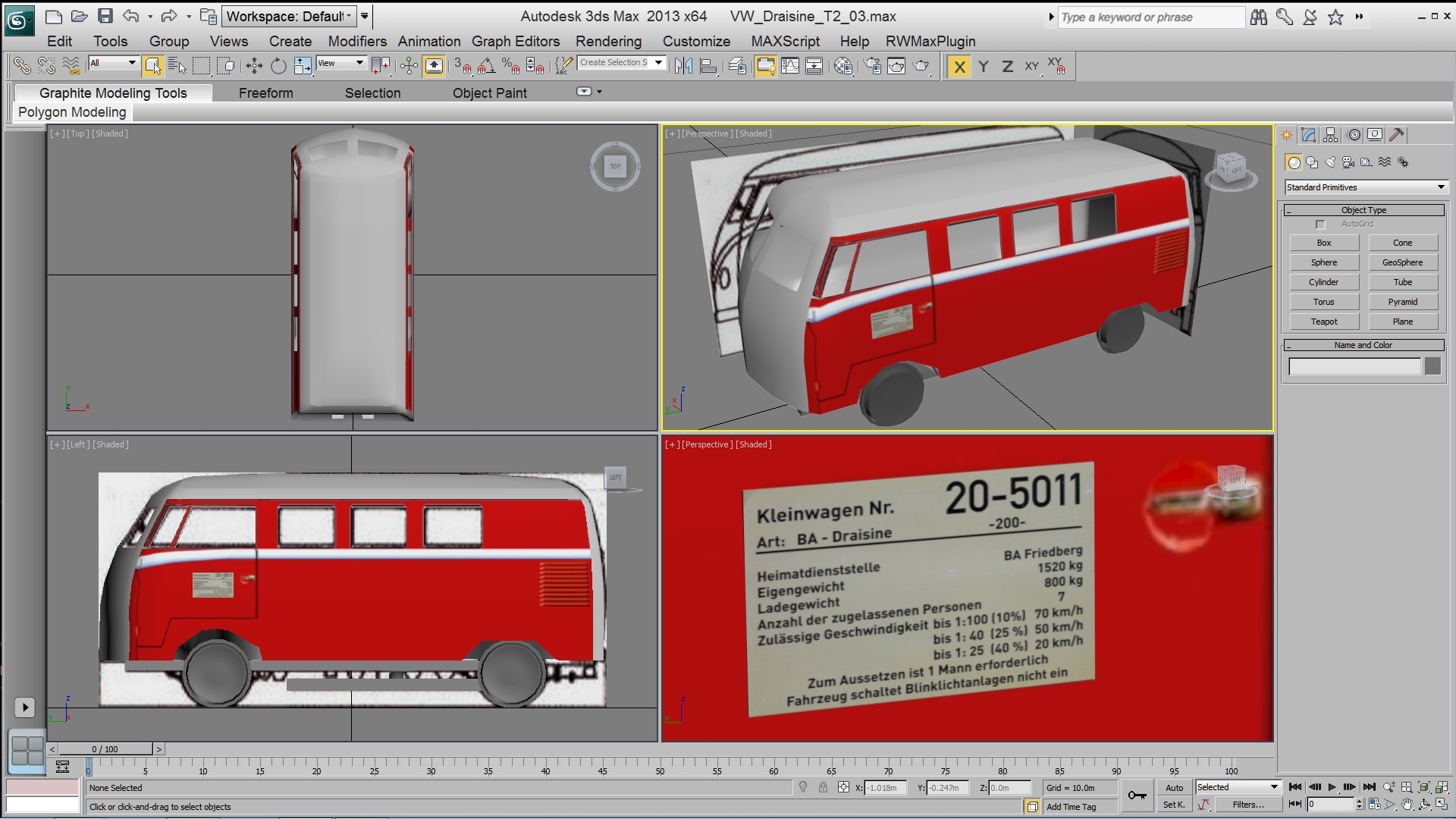The height and width of the screenshot is (819, 1456).
Task: Click the Filters... button
Action: point(1247,805)
